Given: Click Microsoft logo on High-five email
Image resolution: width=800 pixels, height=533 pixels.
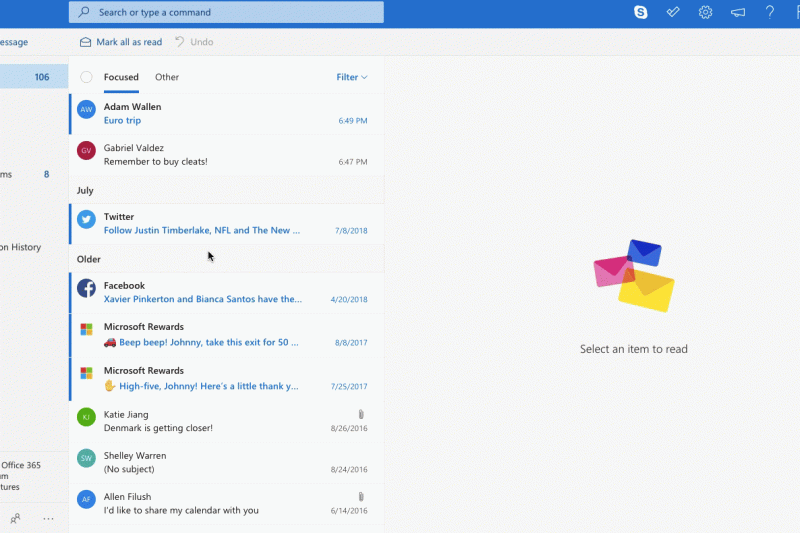Looking at the screenshot, I should pyautogui.click(x=86, y=373).
